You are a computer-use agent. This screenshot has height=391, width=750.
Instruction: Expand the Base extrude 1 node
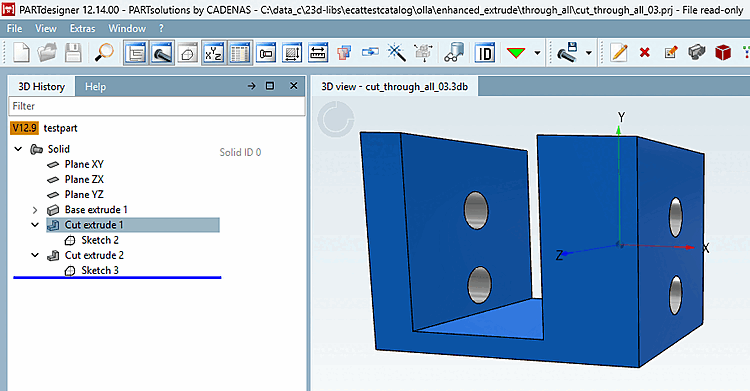[35, 210]
